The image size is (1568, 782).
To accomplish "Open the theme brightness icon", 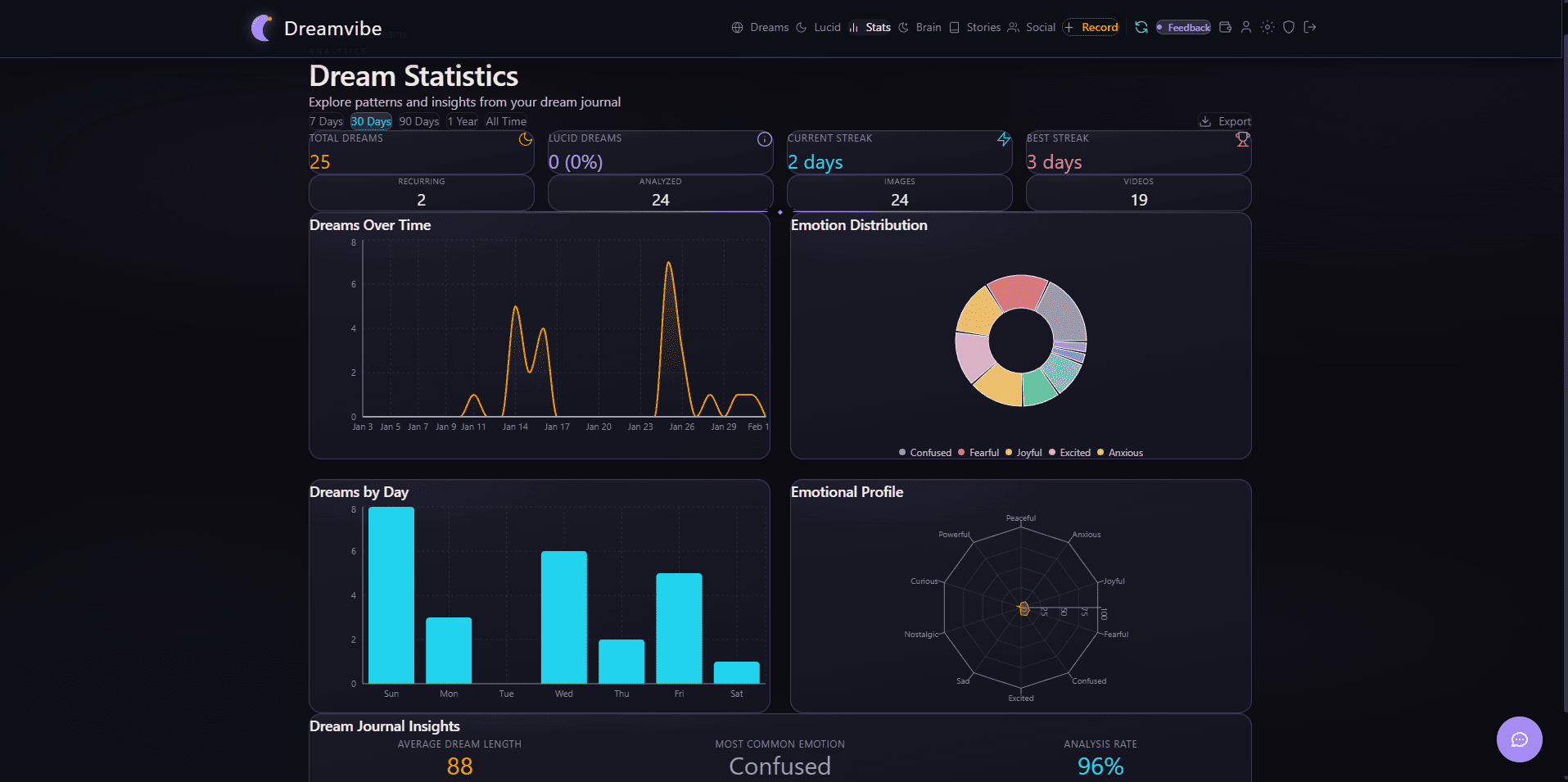I will click(x=1268, y=27).
